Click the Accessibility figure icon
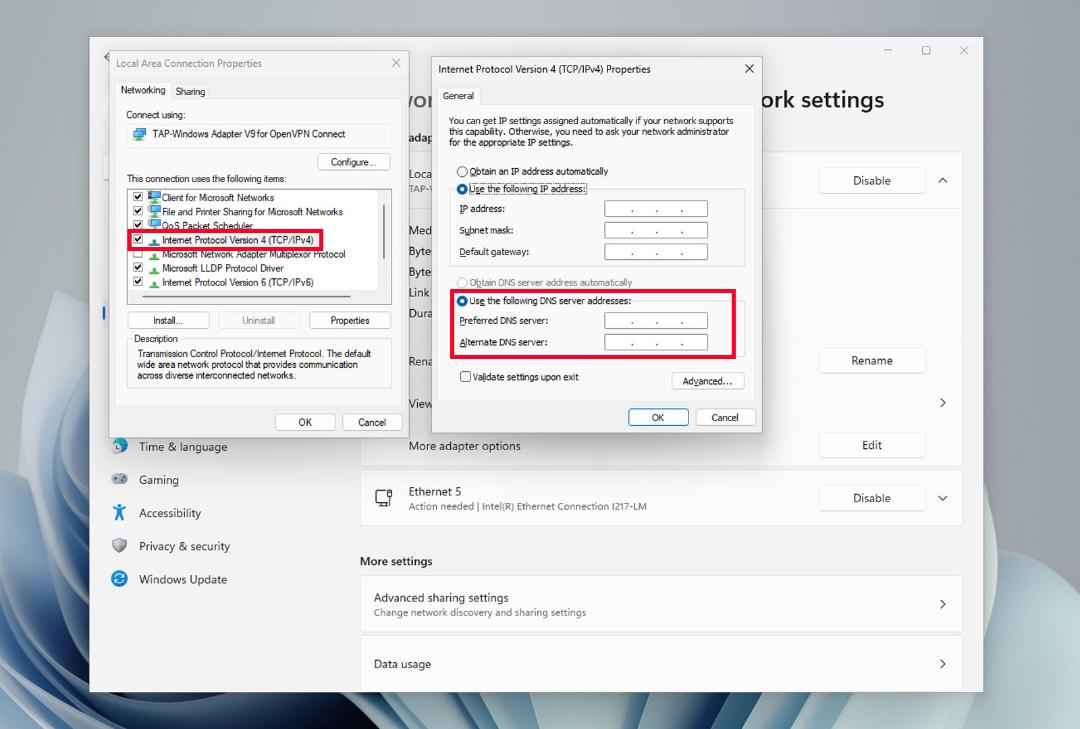This screenshot has height=729, width=1080. (x=119, y=512)
